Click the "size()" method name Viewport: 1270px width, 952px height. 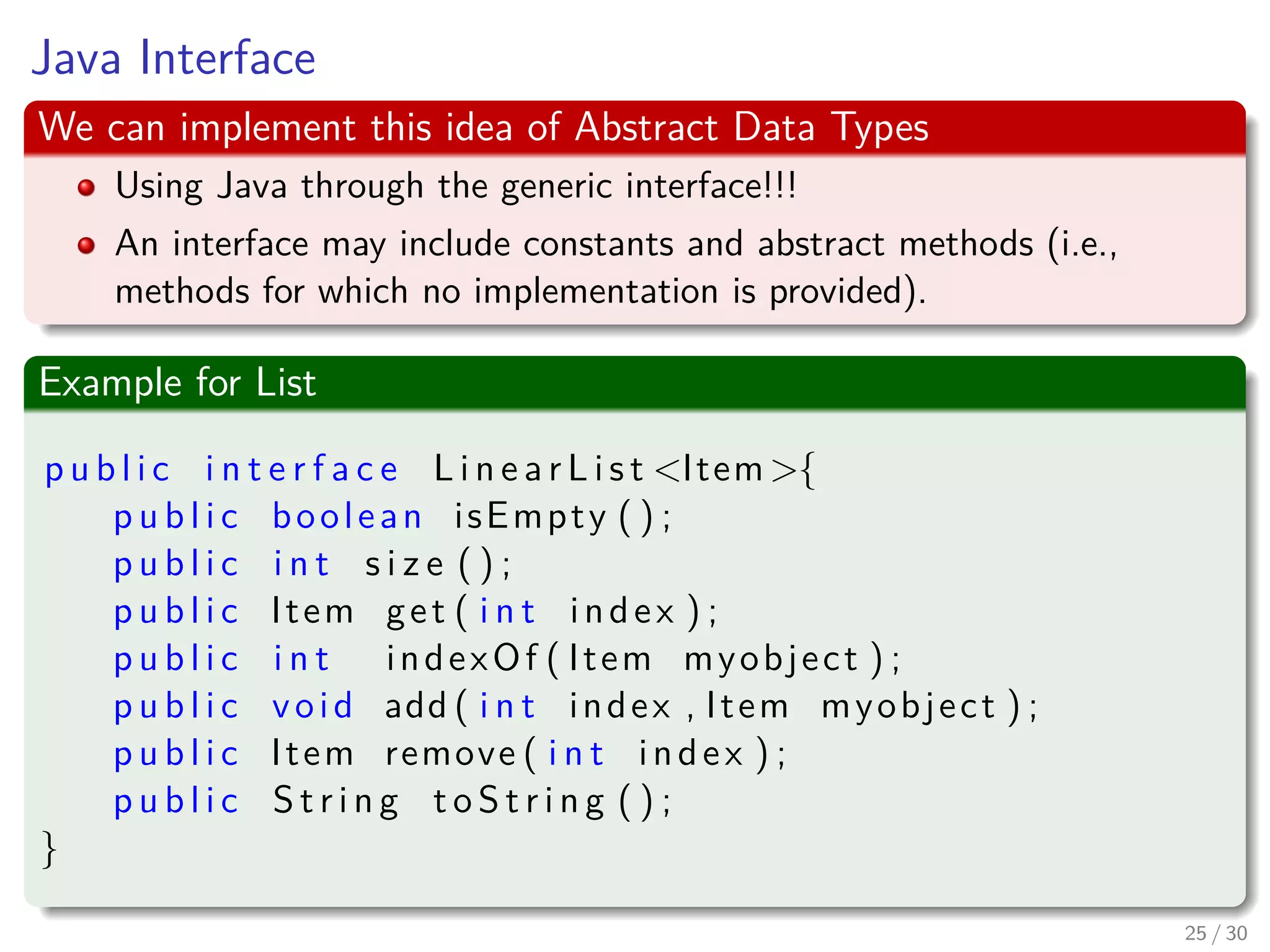(x=437, y=565)
